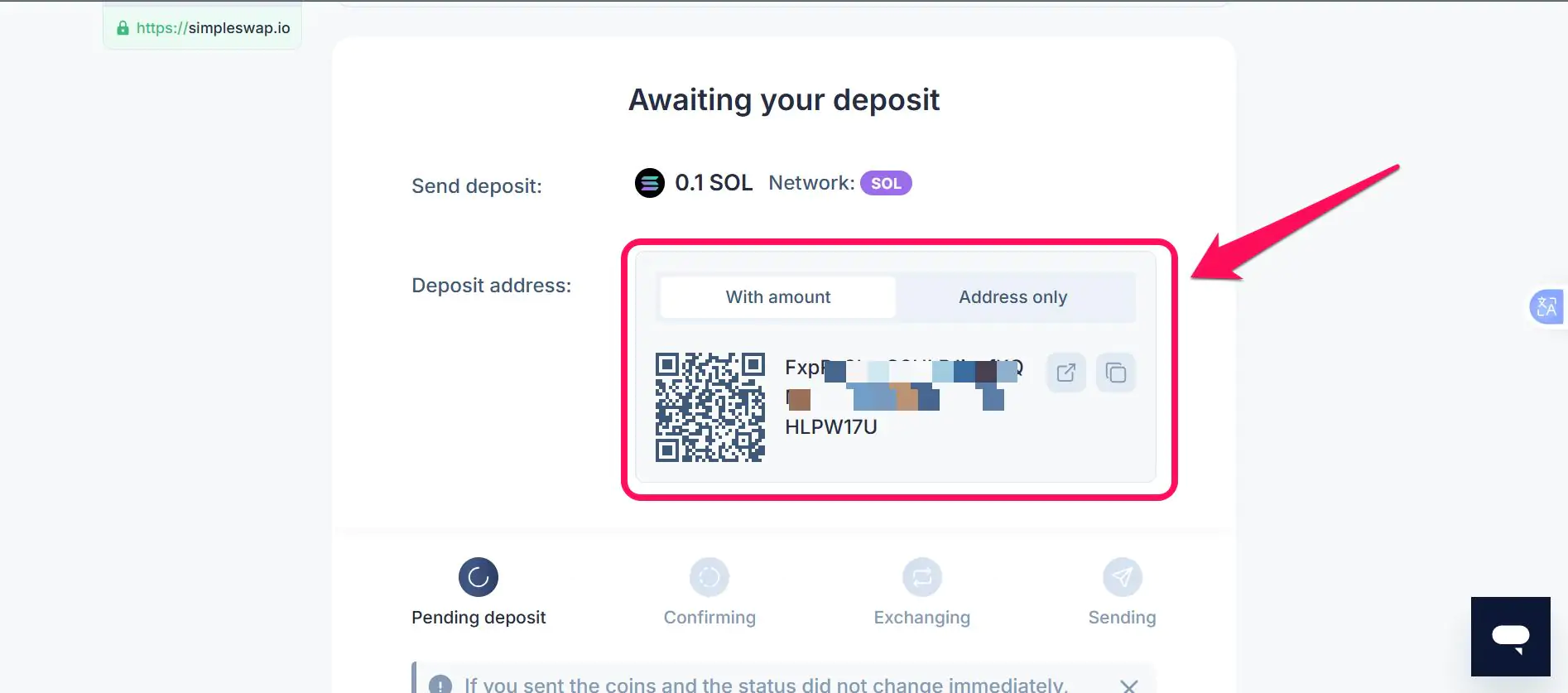Click the Pending deposit spinner icon
Image resolution: width=1568 pixels, height=693 pixels.
(479, 576)
